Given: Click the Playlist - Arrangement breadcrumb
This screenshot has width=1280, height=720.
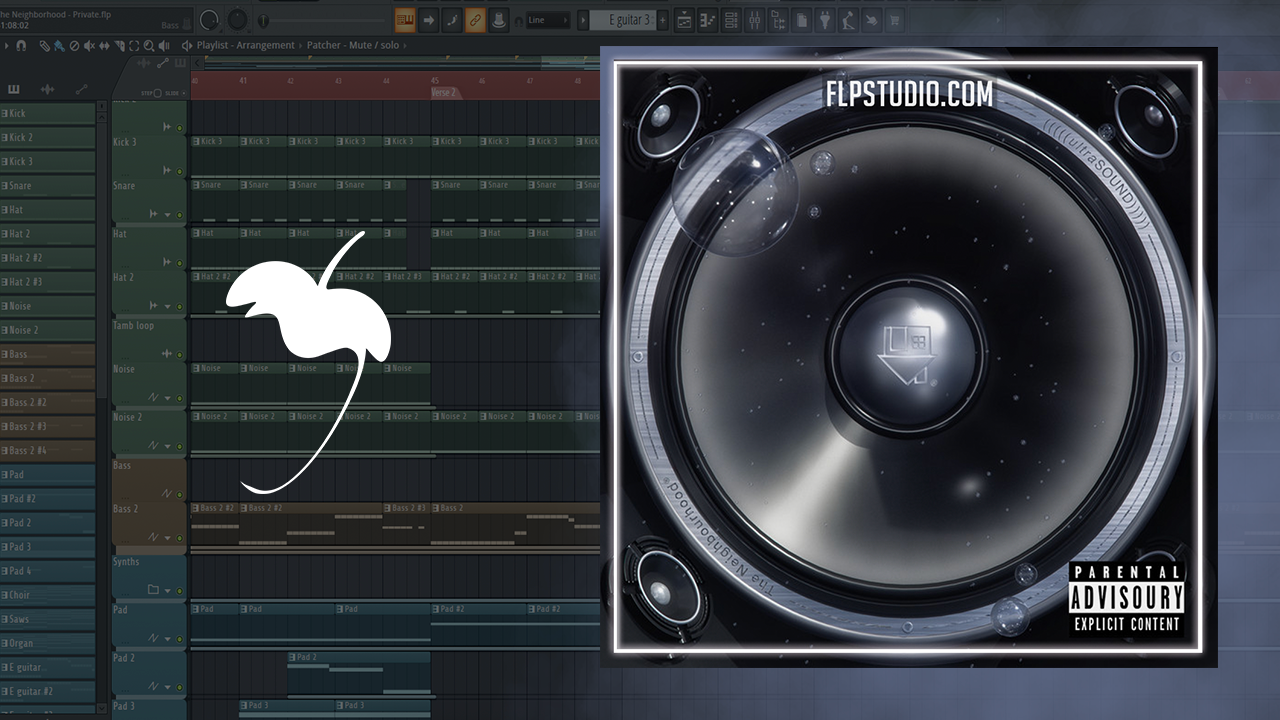Looking at the screenshot, I should click(x=245, y=46).
